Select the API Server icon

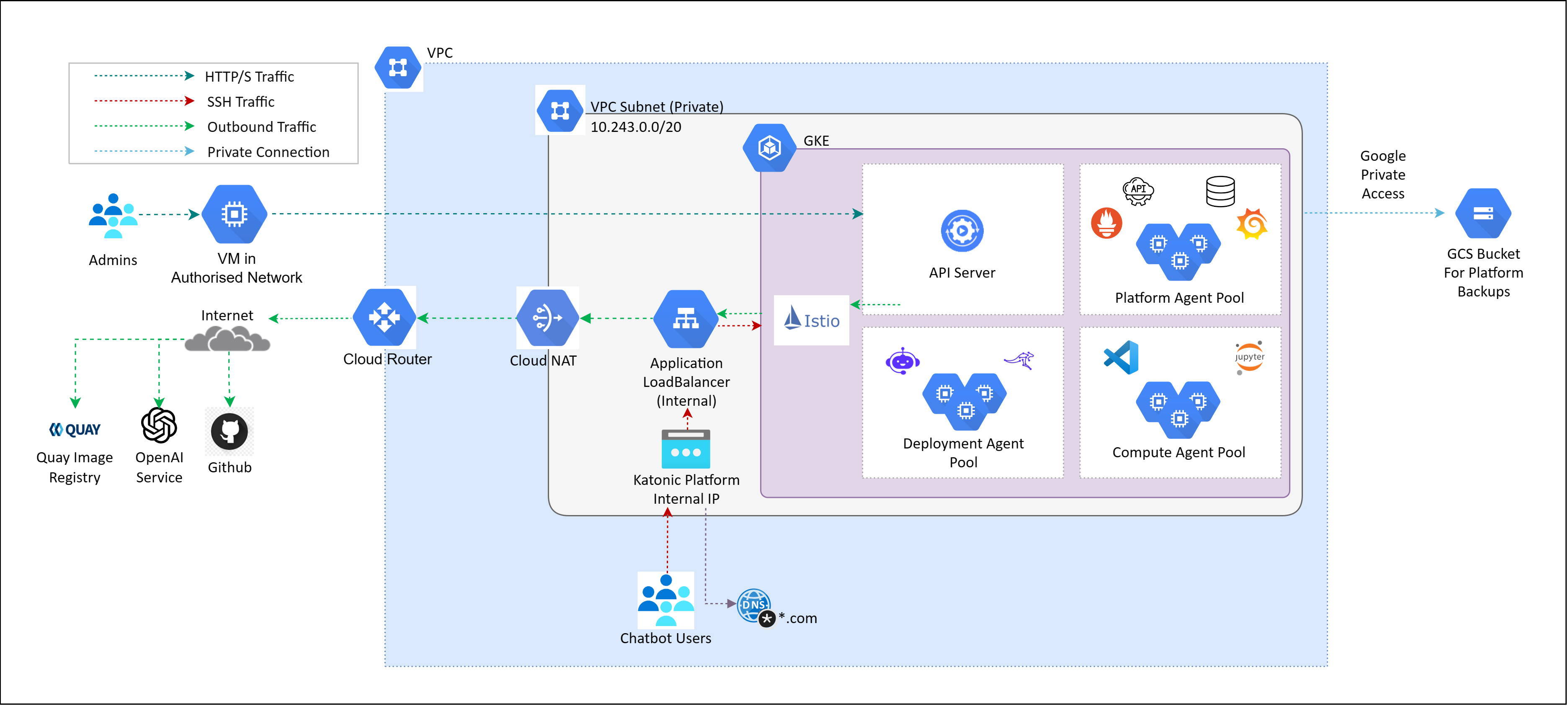(962, 231)
